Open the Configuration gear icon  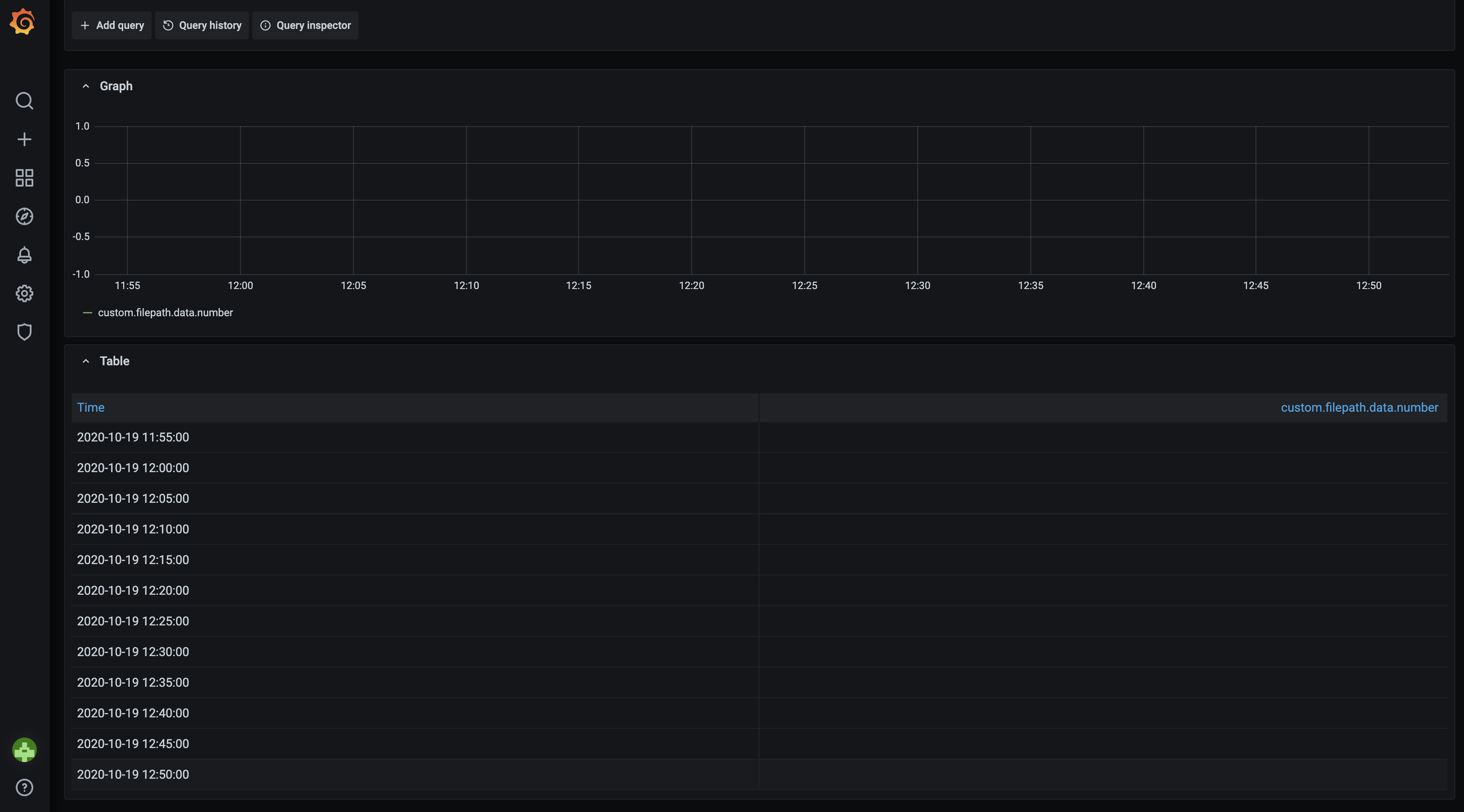click(x=25, y=293)
